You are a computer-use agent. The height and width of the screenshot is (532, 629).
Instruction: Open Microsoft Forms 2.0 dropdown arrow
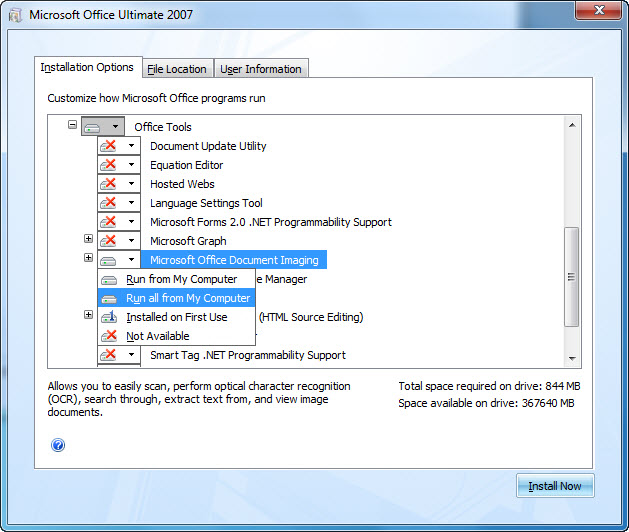click(131, 221)
